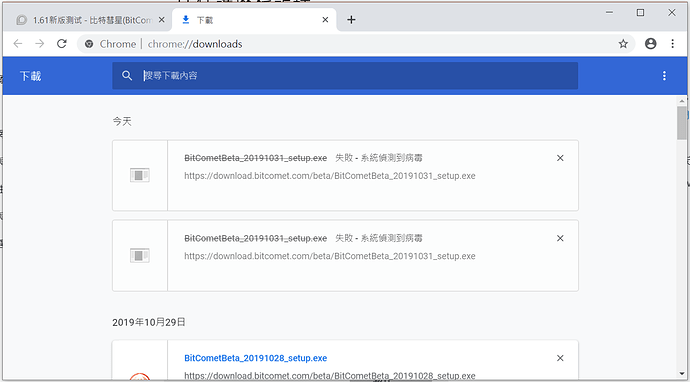
Task: Click the browser forward arrow
Action: tap(40, 44)
